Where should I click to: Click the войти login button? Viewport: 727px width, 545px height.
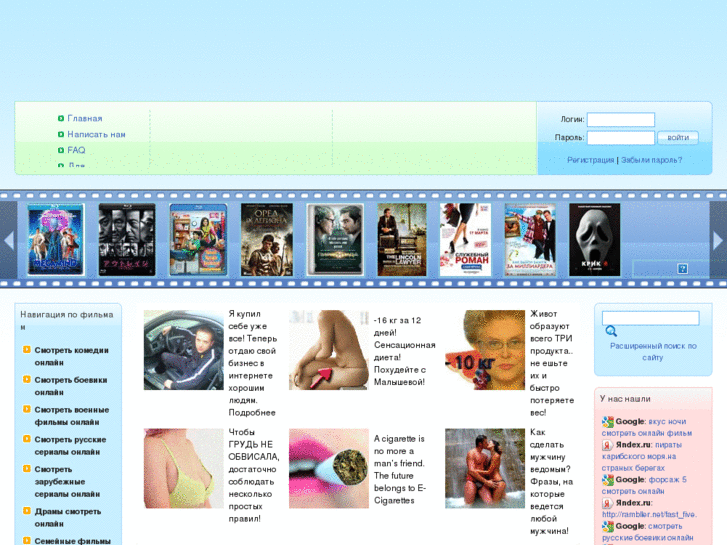pyautogui.click(x=678, y=138)
